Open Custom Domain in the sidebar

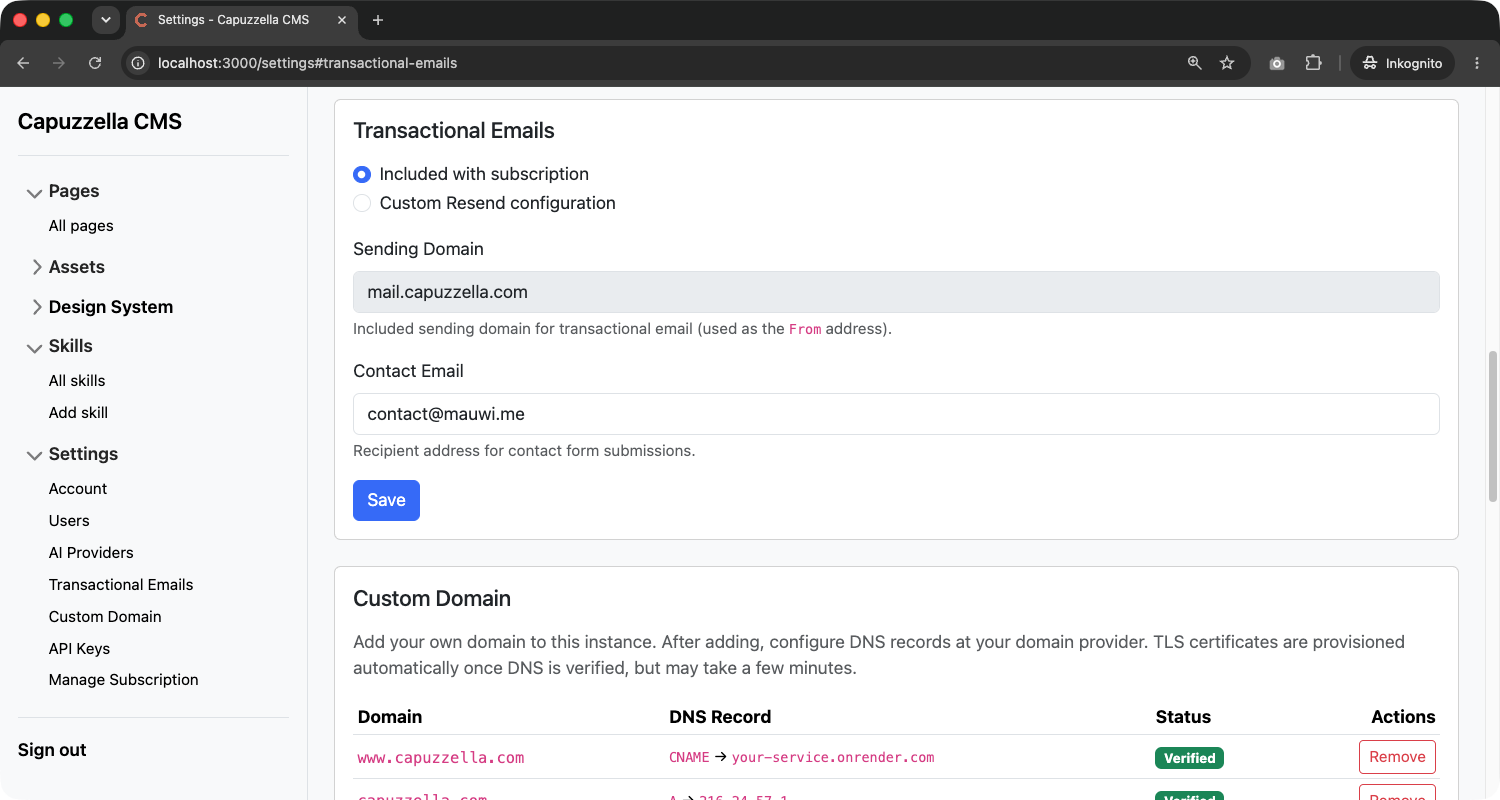(x=105, y=617)
